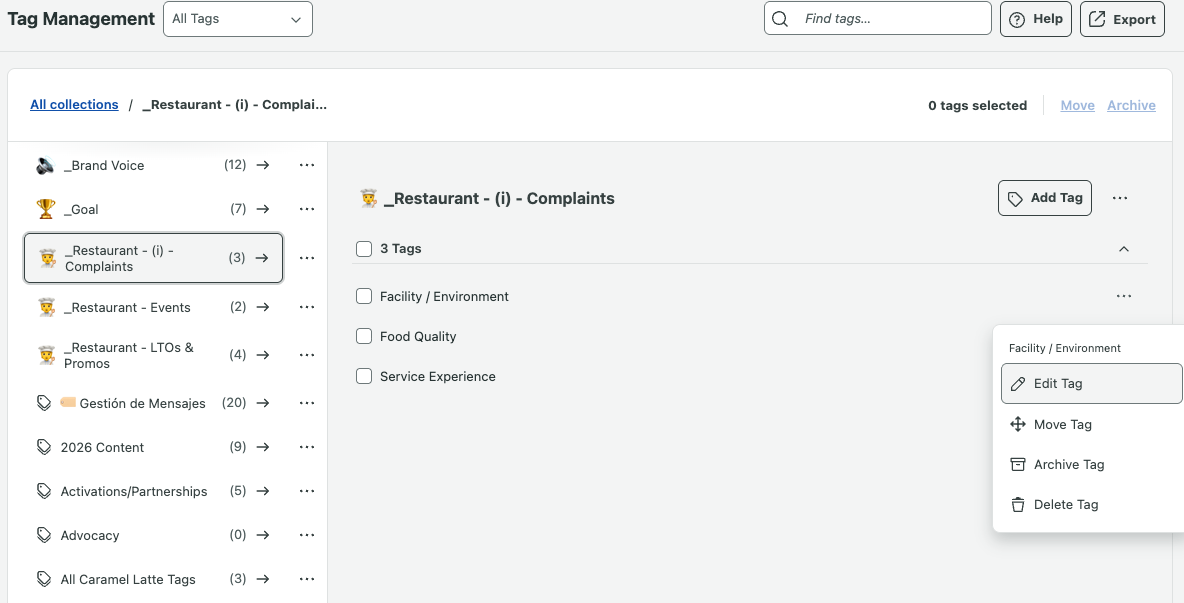Viewport: 1184px width, 603px height.
Task: Select the Activations/Partnerships collection
Action: pos(153,491)
